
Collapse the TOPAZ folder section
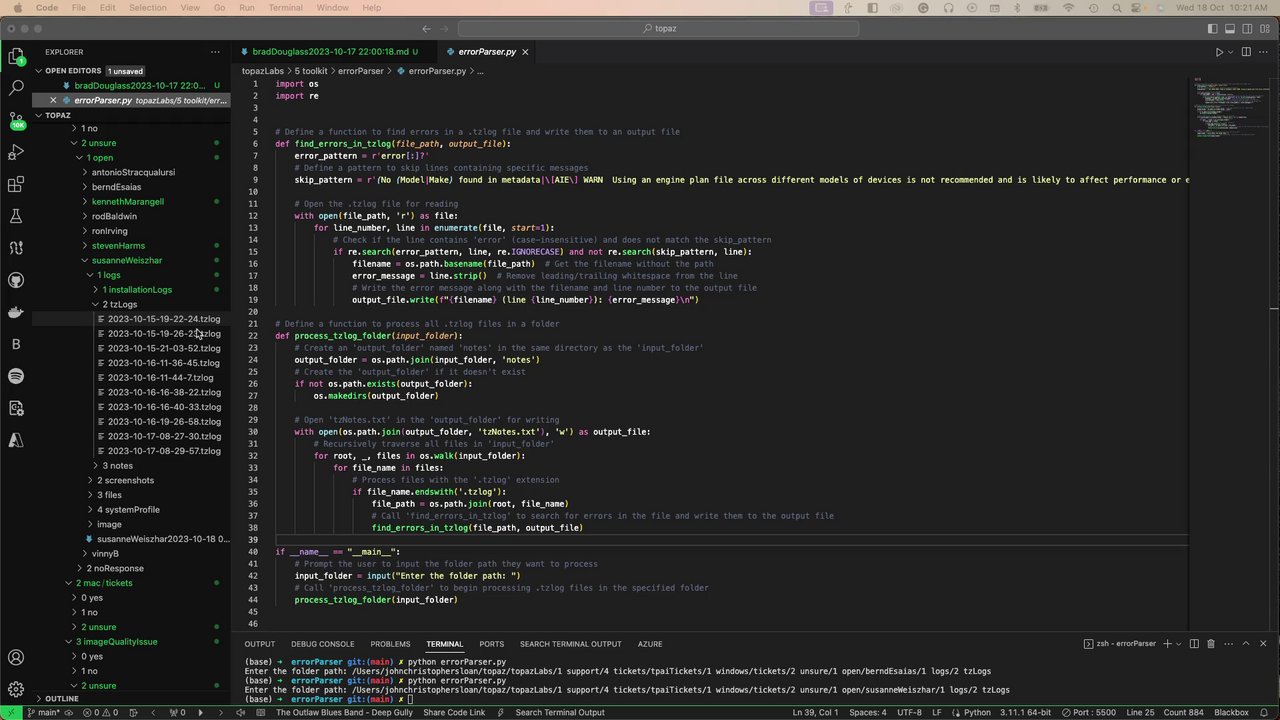pyautogui.click(x=38, y=115)
